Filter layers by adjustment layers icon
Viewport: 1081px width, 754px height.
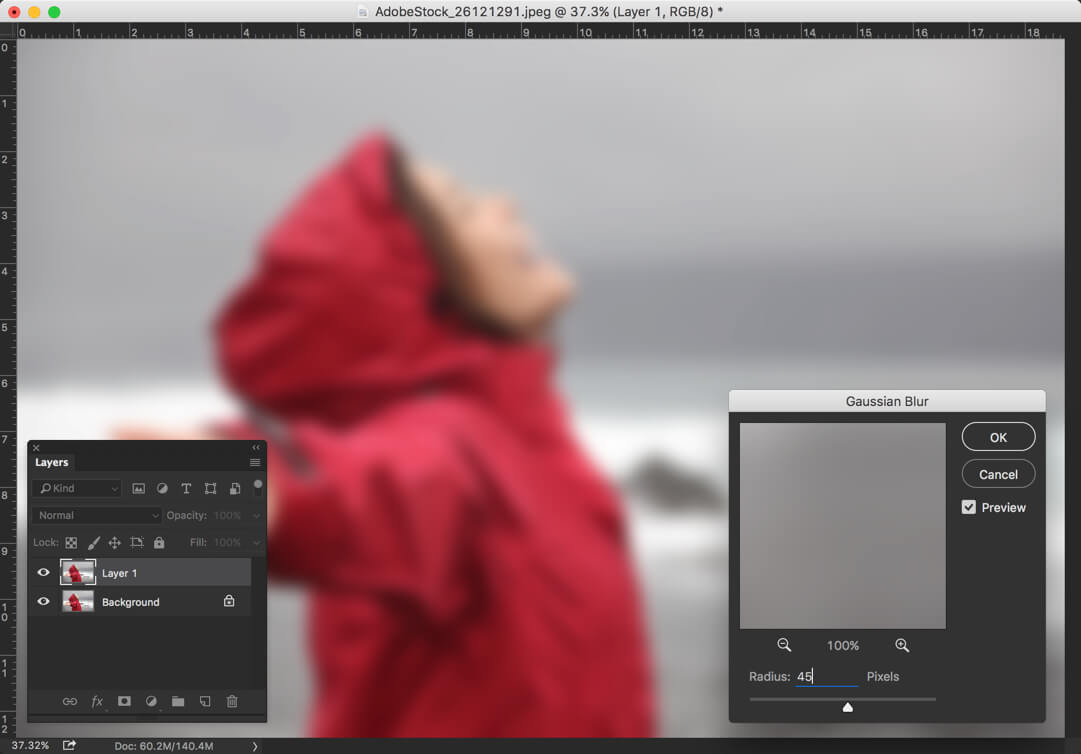point(162,489)
